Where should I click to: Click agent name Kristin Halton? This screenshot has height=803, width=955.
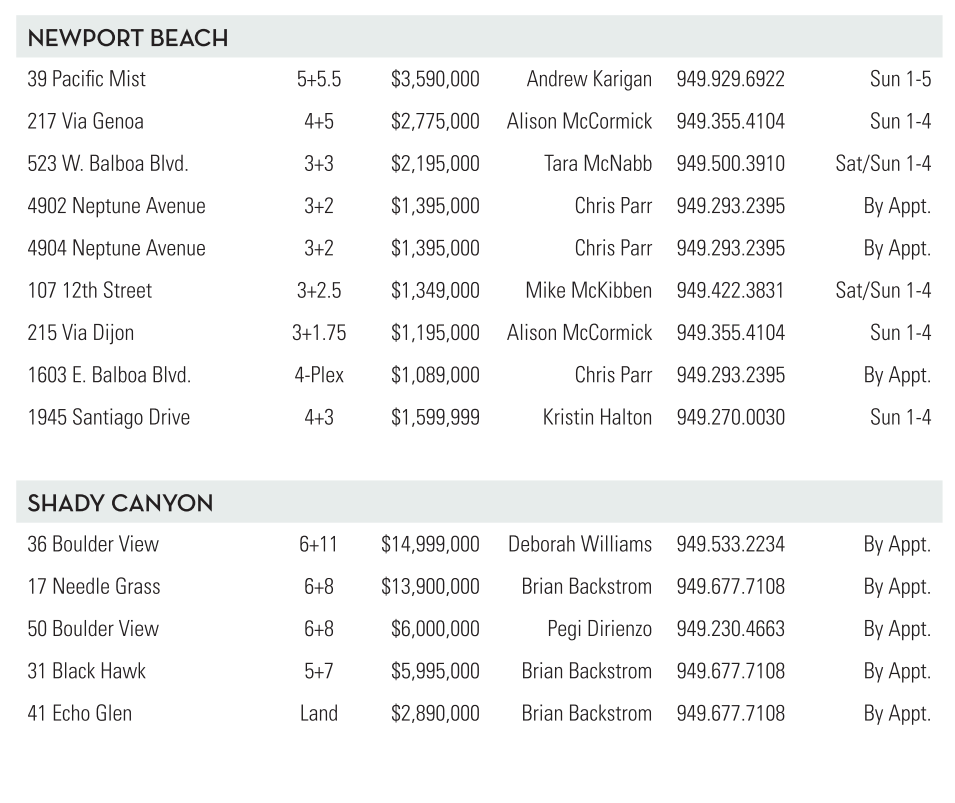pyautogui.click(x=597, y=418)
